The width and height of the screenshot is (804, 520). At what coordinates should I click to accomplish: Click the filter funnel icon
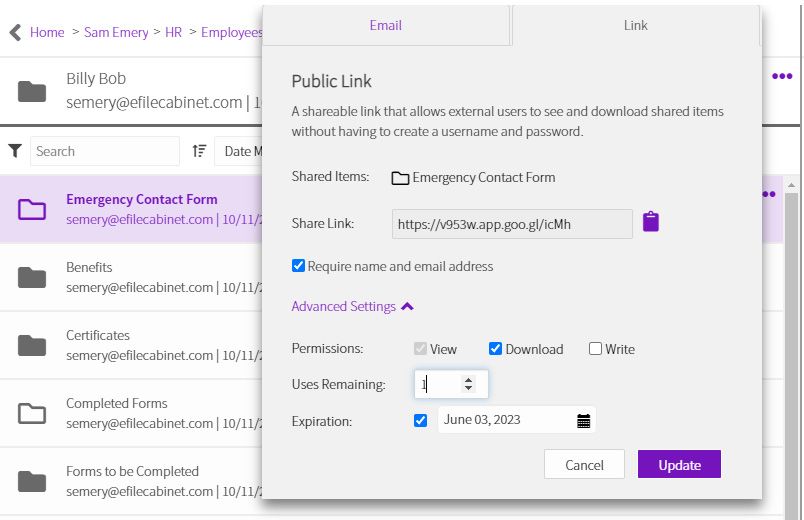[15, 151]
